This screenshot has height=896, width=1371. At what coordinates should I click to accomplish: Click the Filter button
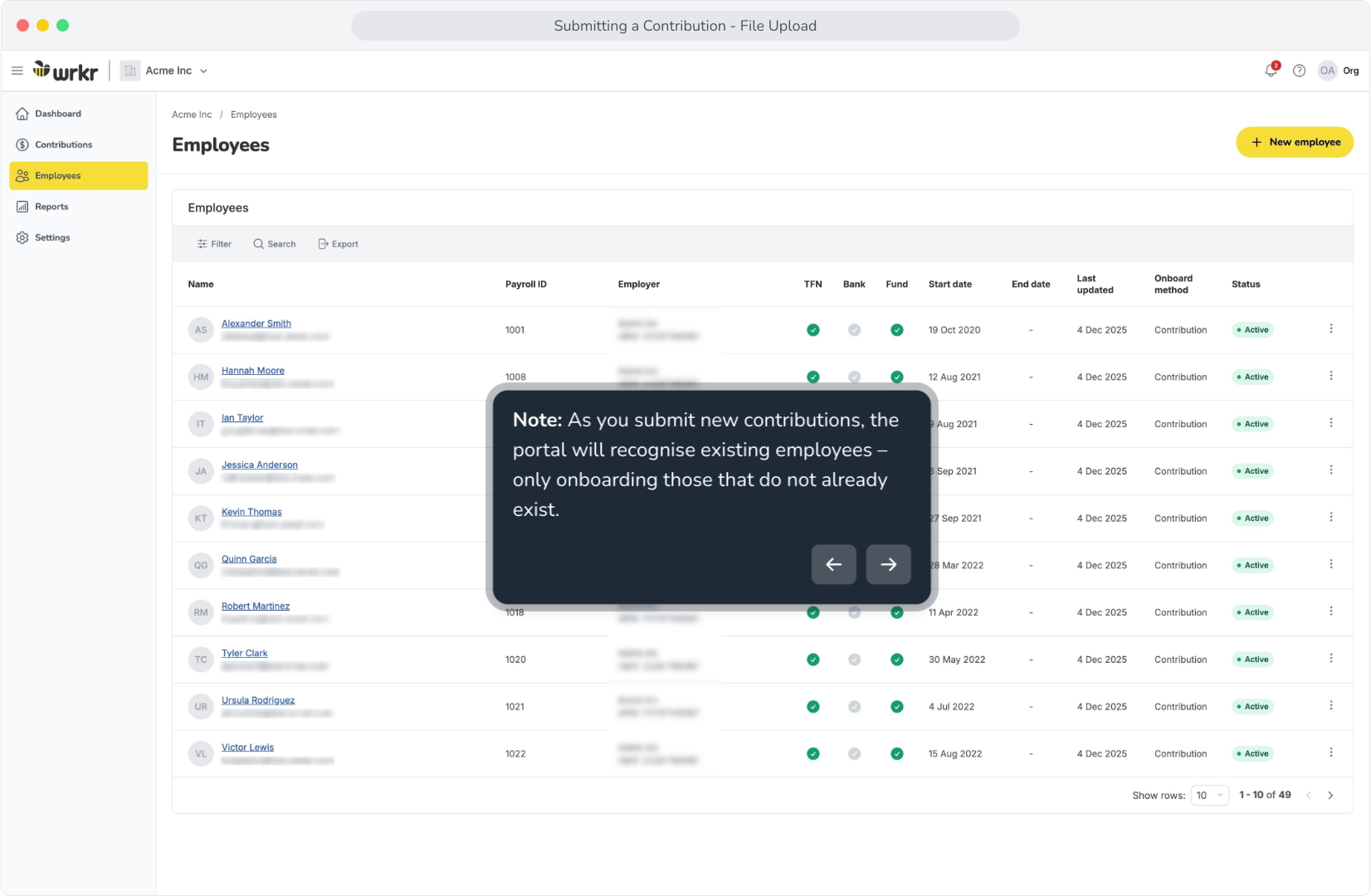[214, 244]
